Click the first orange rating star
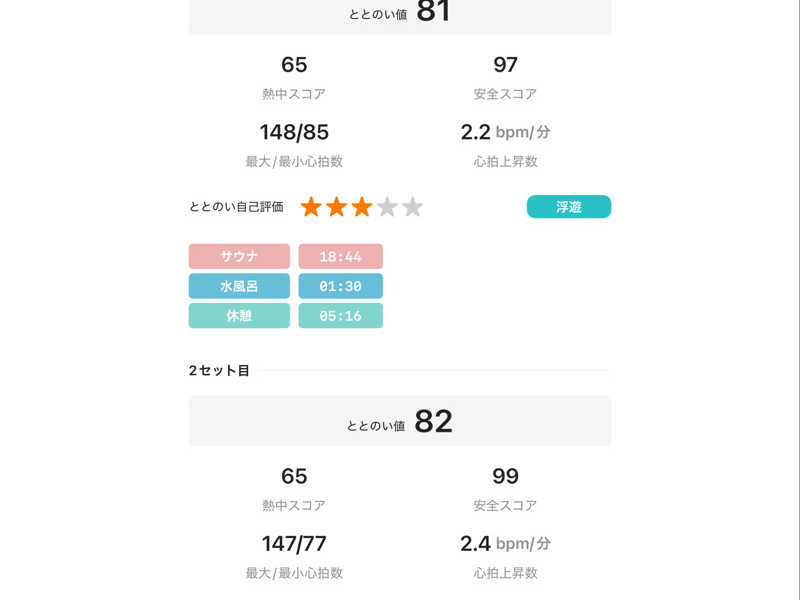This screenshot has width=800, height=600. pyautogui.click(x=311, y=207)
